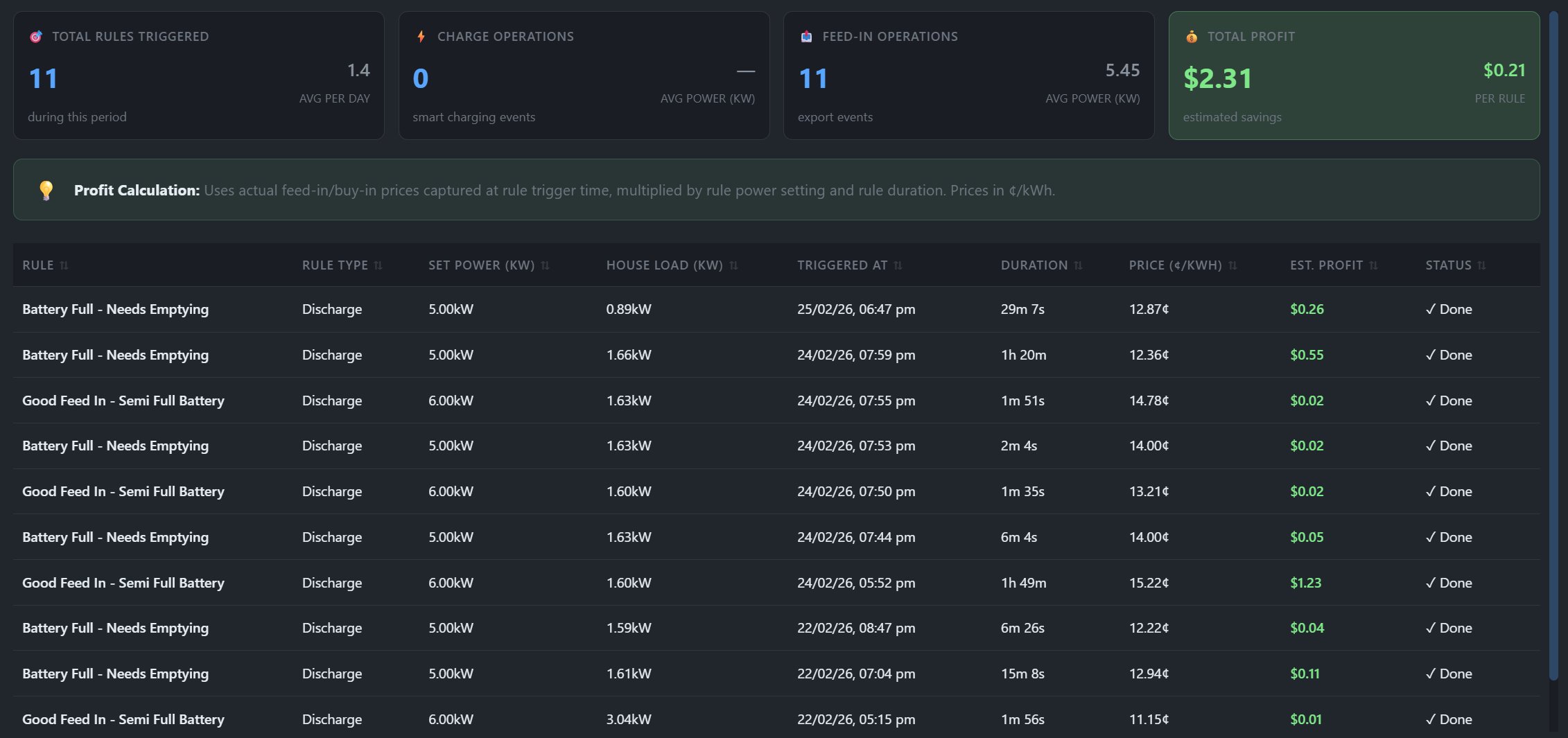1568x738 pixels.
Task: Click the lightning bolt icon beside Charge Operations
Action: tap(421, 37)
